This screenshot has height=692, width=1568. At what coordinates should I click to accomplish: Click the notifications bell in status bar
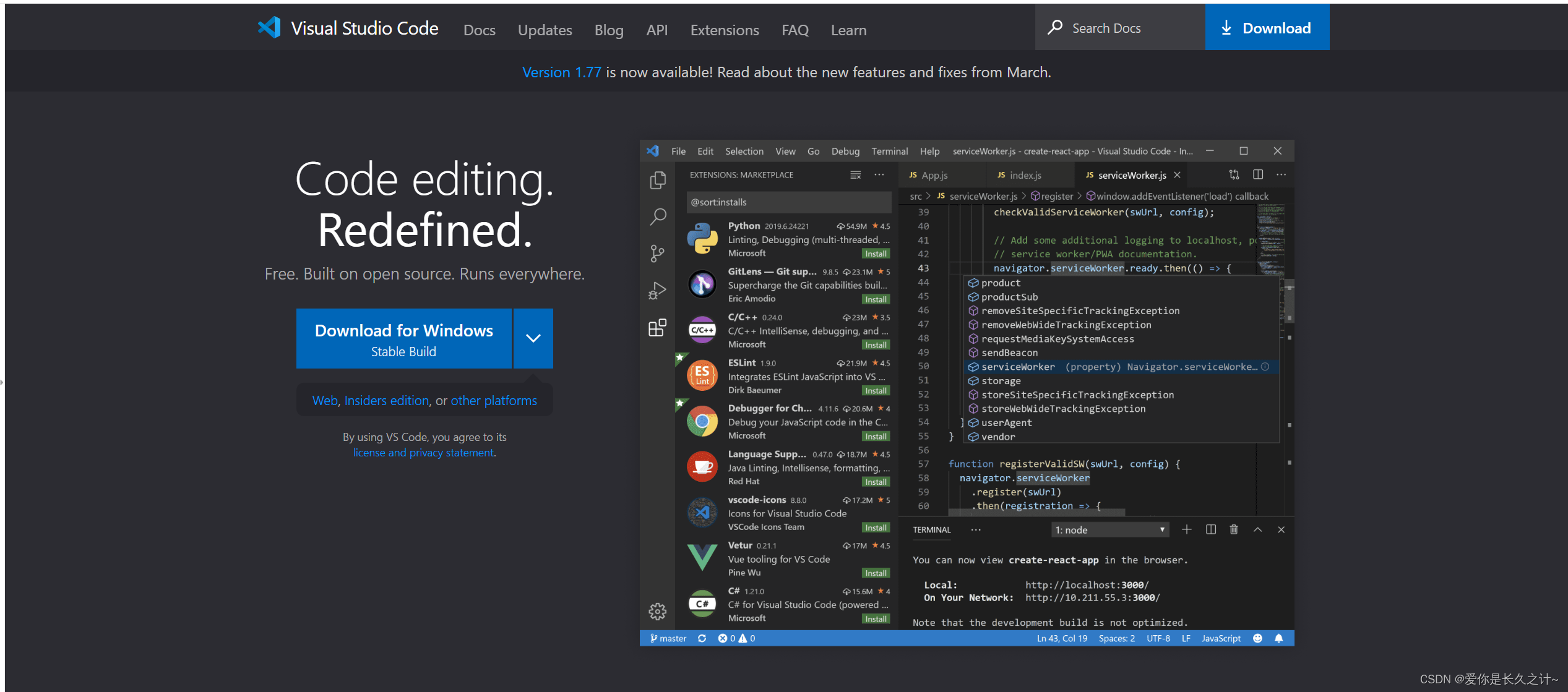[1279, 638]
